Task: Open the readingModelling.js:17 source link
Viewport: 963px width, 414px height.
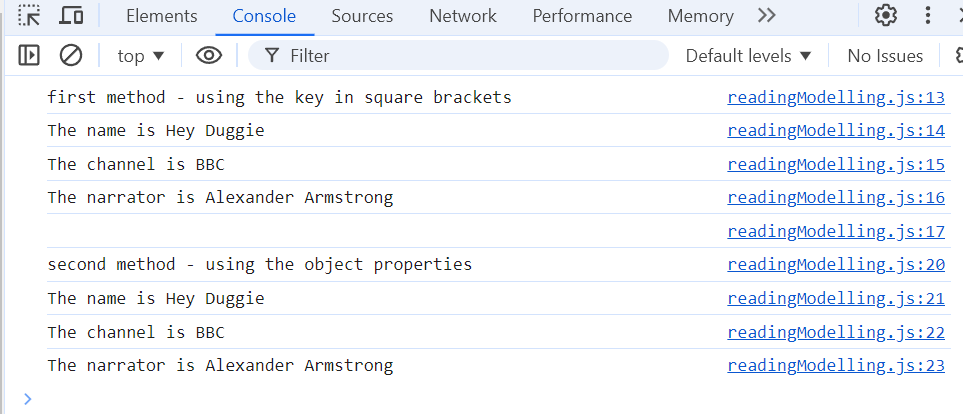Action: coord(836,232)
